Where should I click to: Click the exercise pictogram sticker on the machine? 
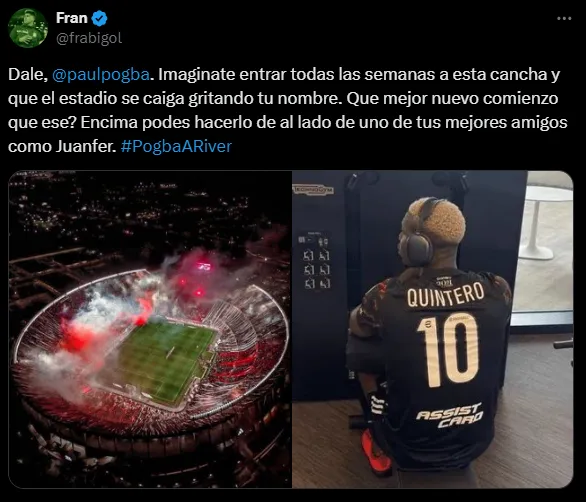coord(315,261)
